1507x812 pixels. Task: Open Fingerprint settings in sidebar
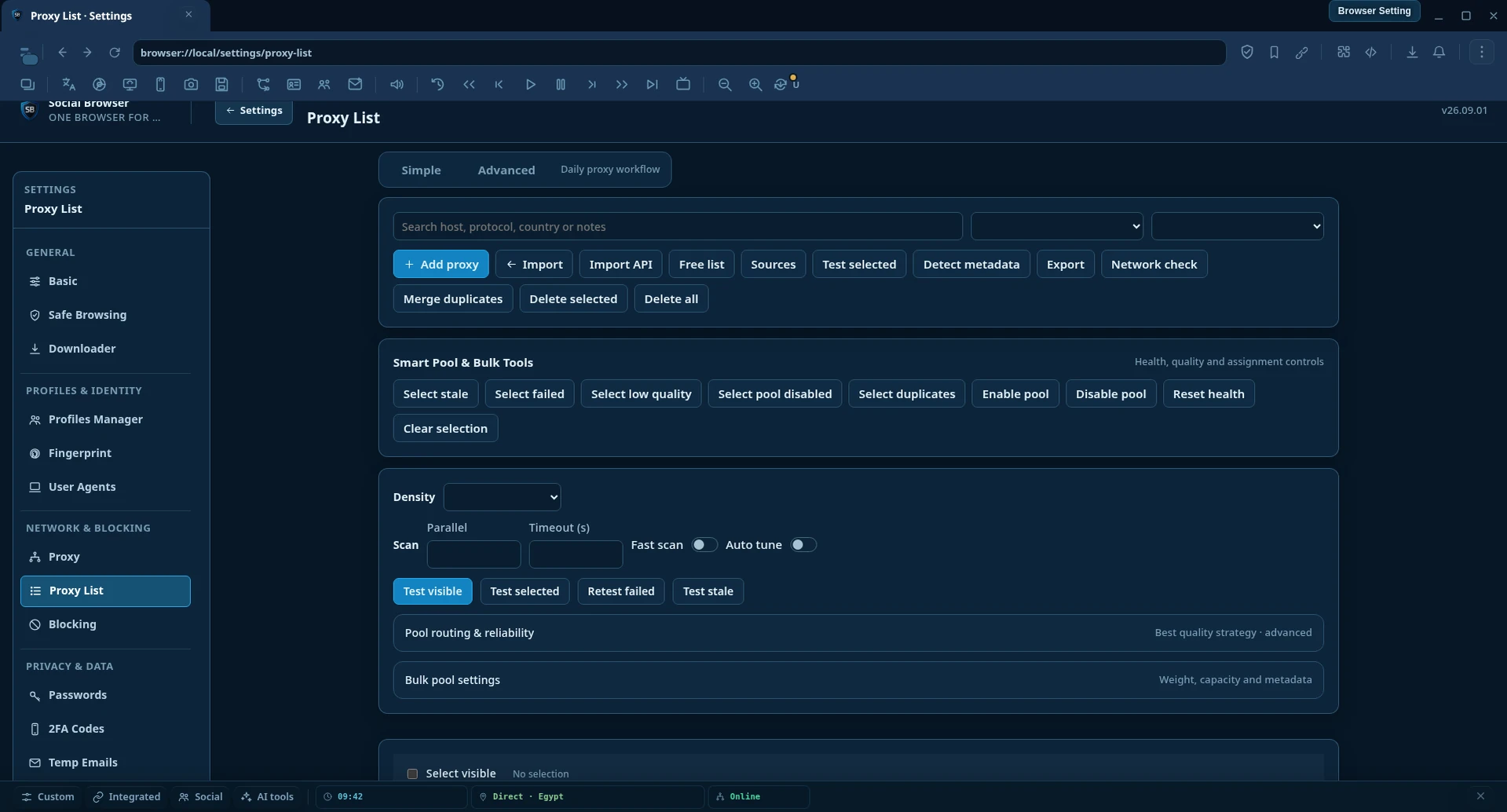[x=105, y=453]
